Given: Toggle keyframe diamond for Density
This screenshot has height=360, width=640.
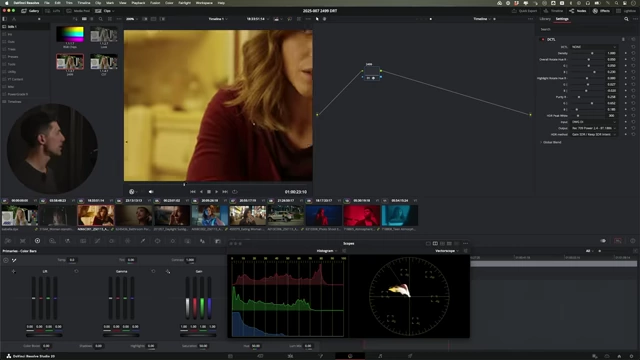Looking at the screenshot, I should click(626, 53).
